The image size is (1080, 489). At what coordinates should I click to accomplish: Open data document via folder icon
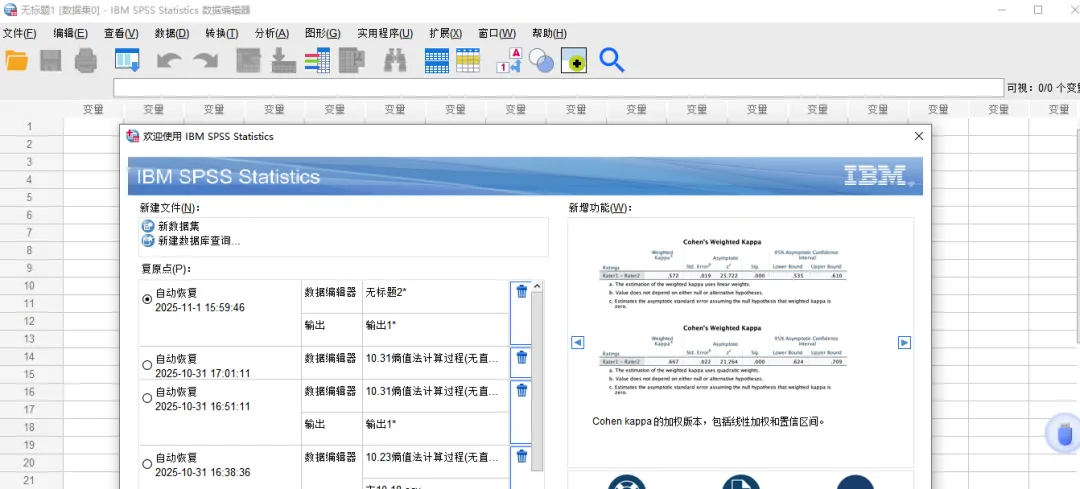tap(17, 61)
